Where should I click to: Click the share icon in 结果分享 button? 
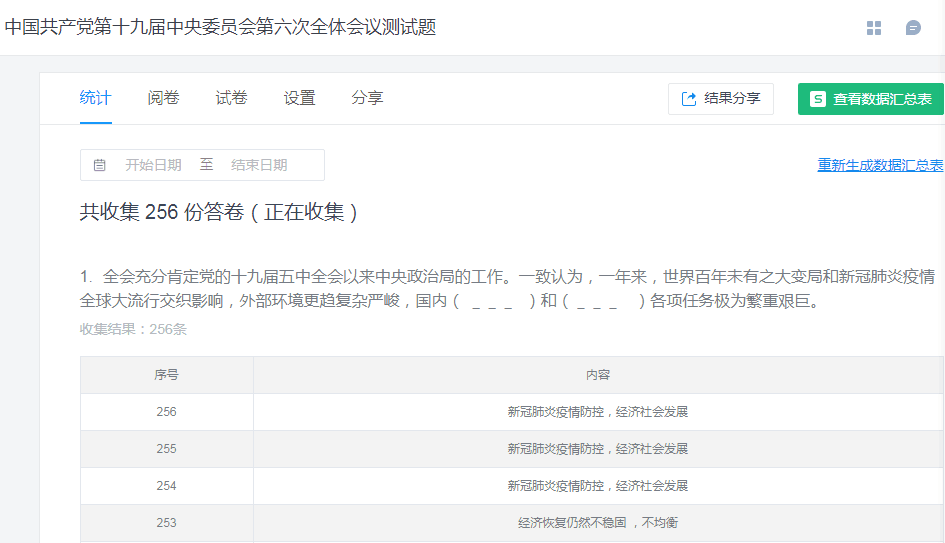688,99
